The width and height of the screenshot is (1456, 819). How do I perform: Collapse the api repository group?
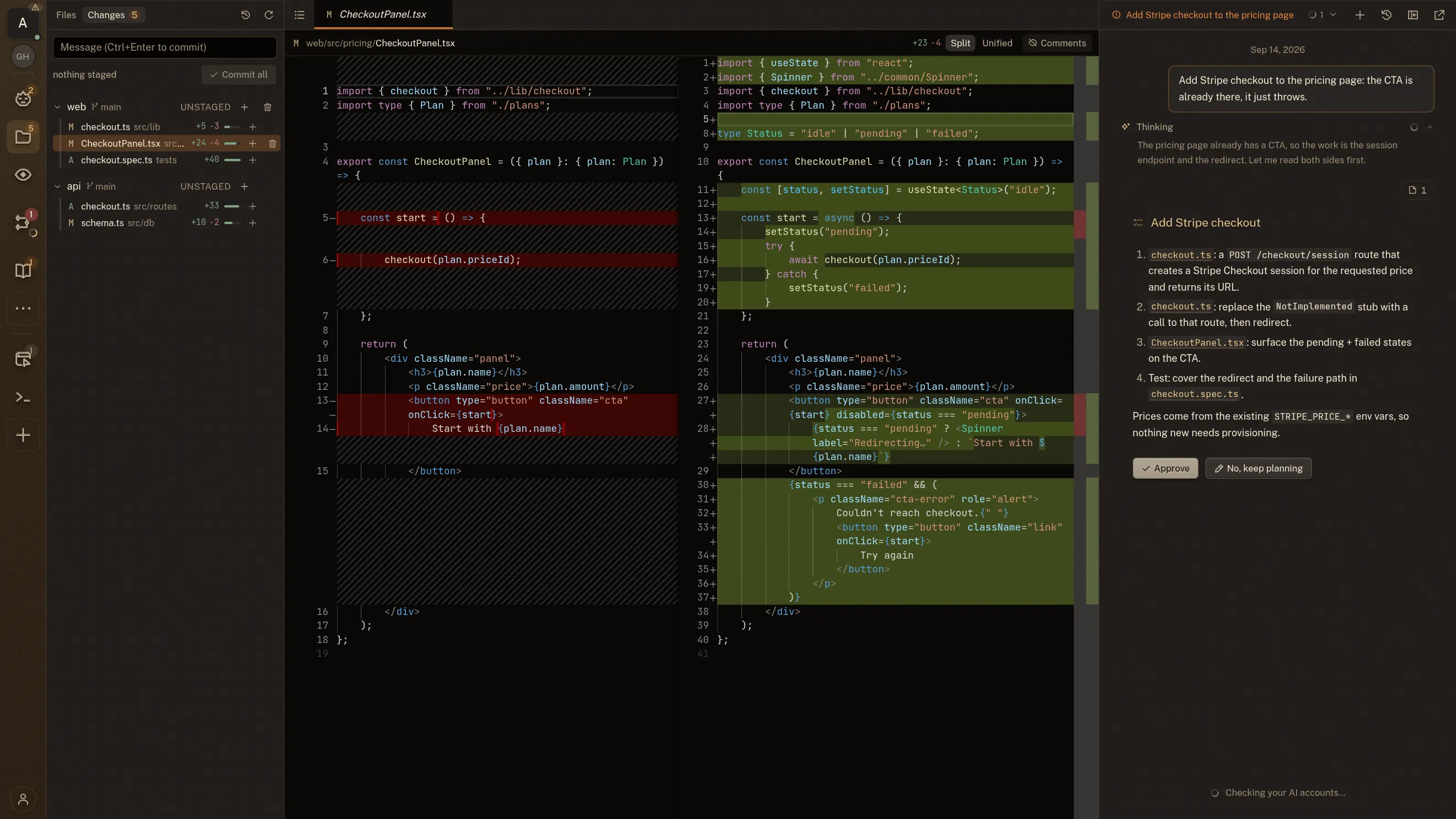point(57,186)
